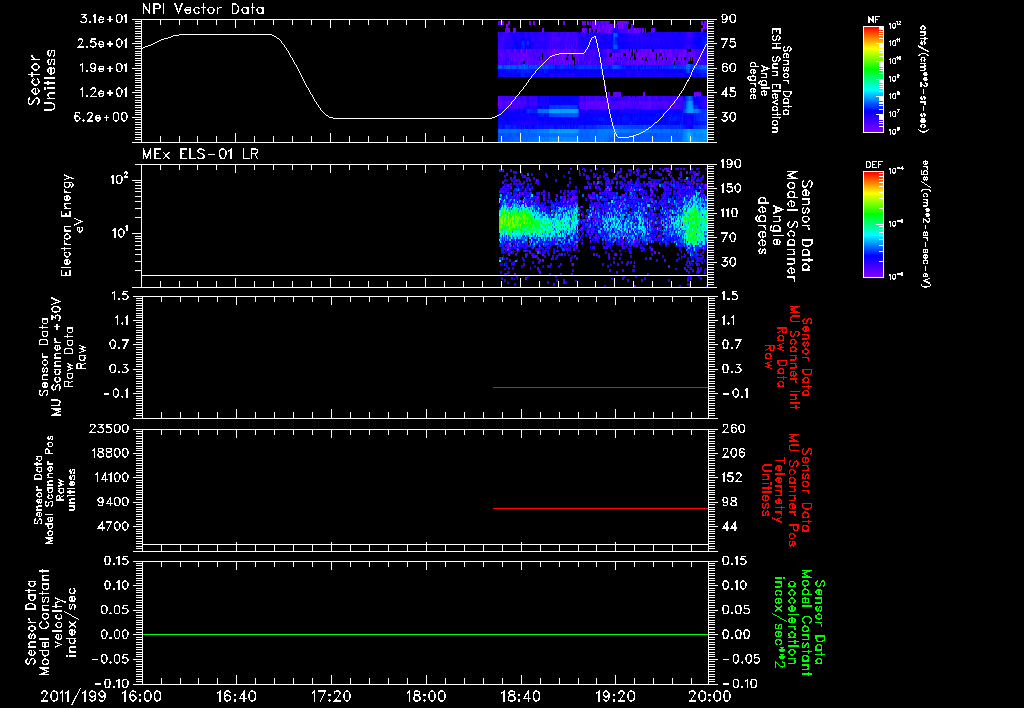Click the '45' Sun elevation tick value
Viewport: 1024px width, 708px height.
click(729, 93)
